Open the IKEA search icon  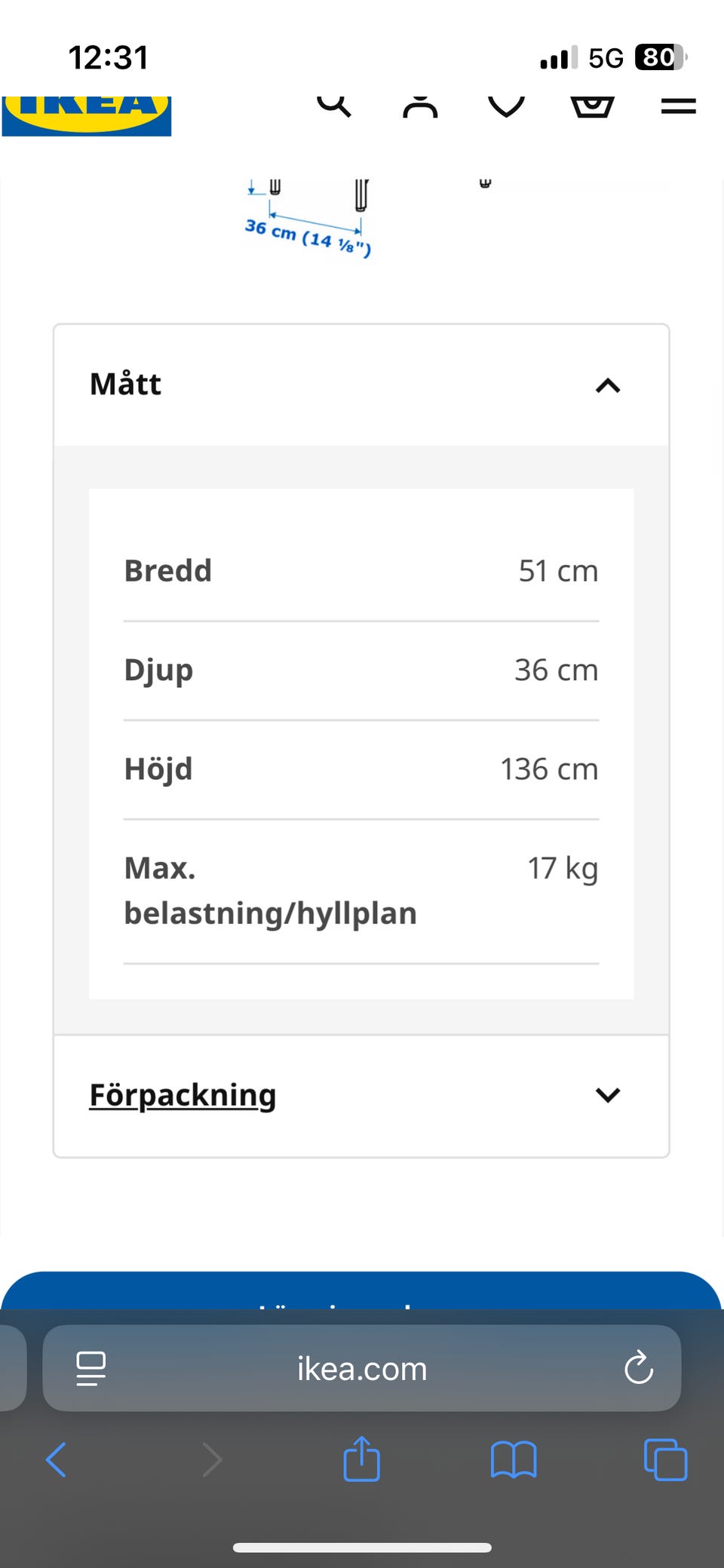pyautogui.click(x=334, y=105)
